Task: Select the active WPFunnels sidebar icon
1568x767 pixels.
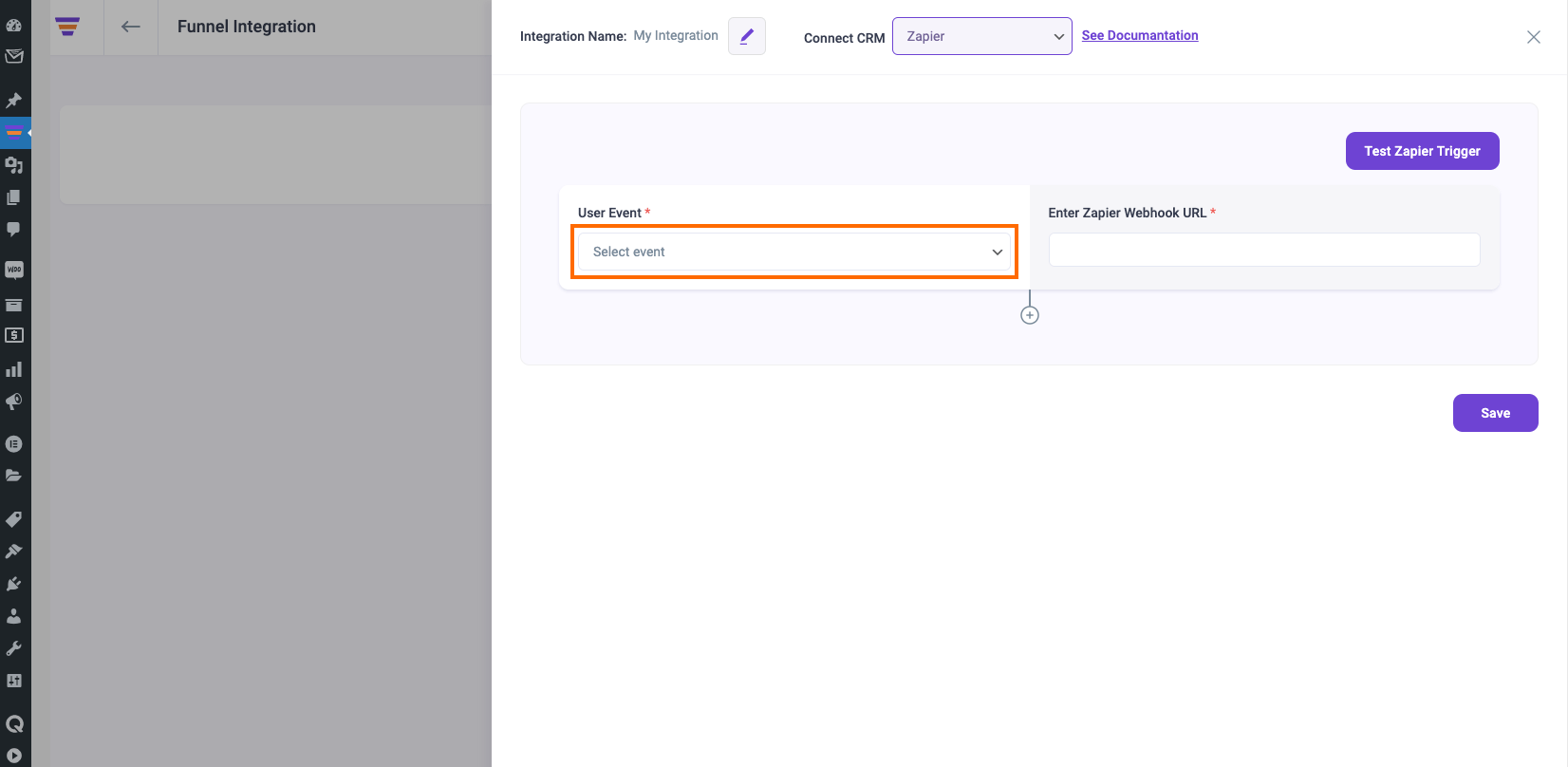Action: pyautogui.click(x=14, y=132)
